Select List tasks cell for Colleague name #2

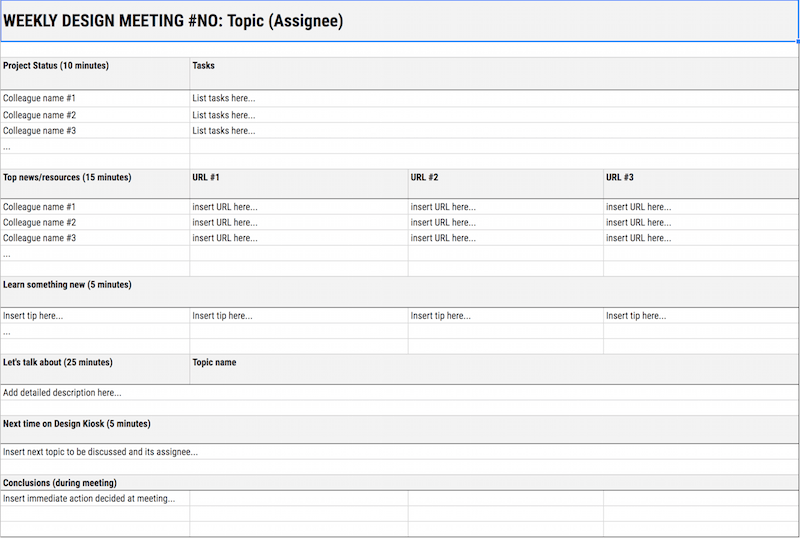224,115
